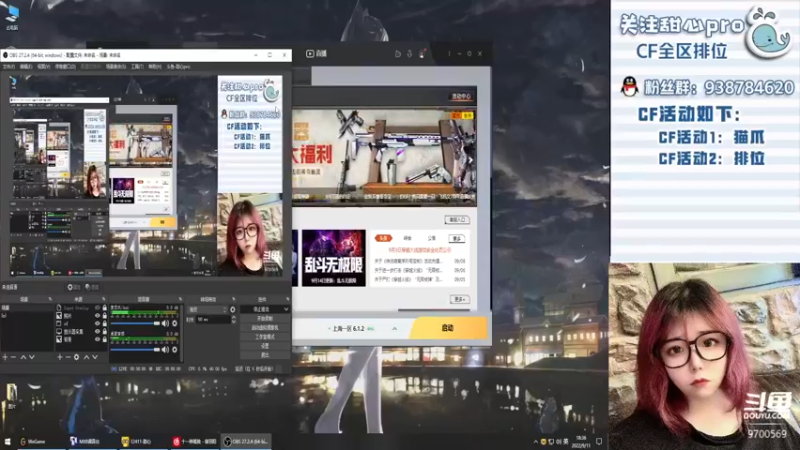The width and height of the screenshot is (800, 450).
Task: Open properties gear button above scenes panel
Action: (x=74, y=287)
